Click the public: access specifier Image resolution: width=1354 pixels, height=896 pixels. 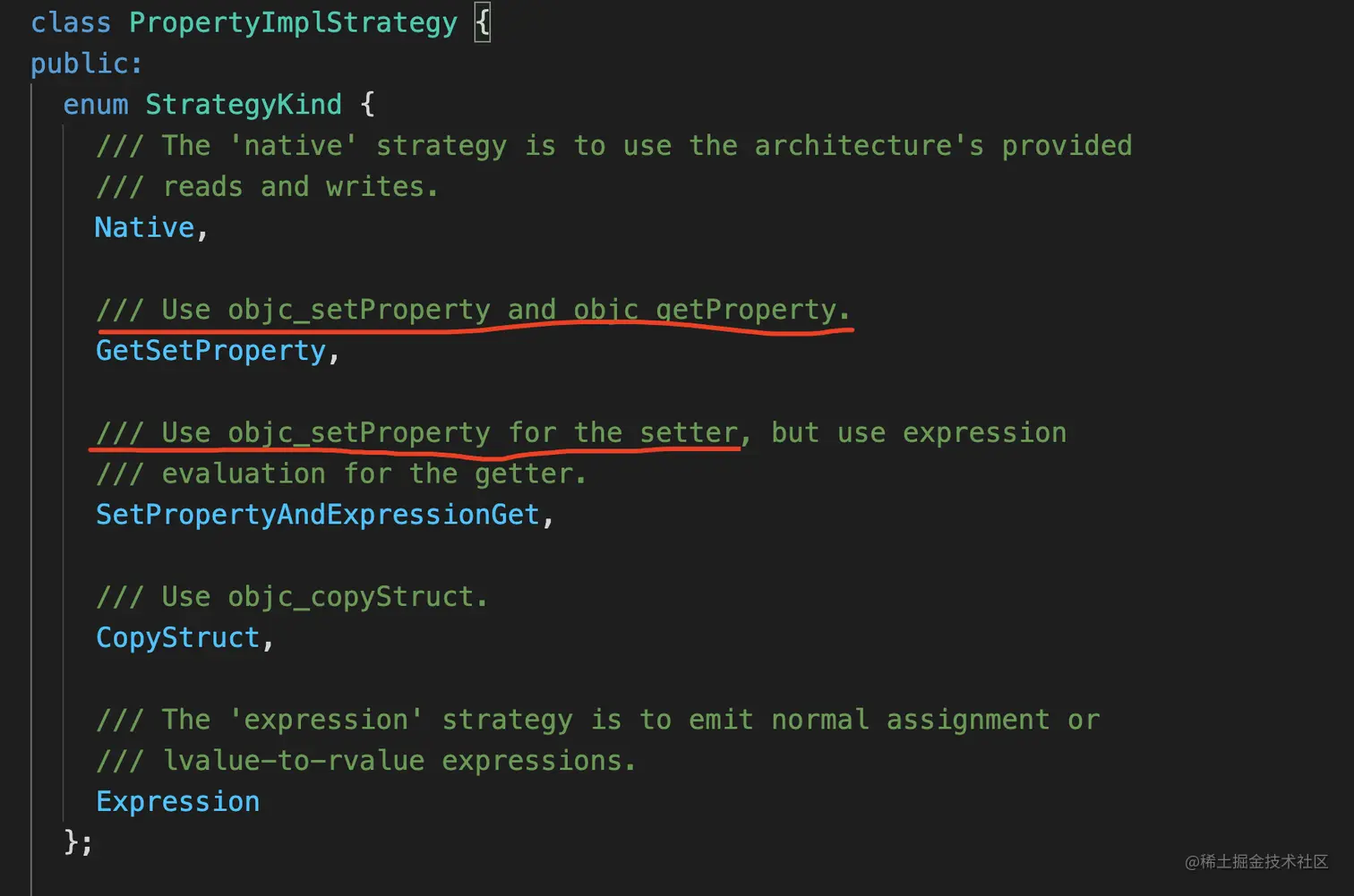tap(86, 64)
